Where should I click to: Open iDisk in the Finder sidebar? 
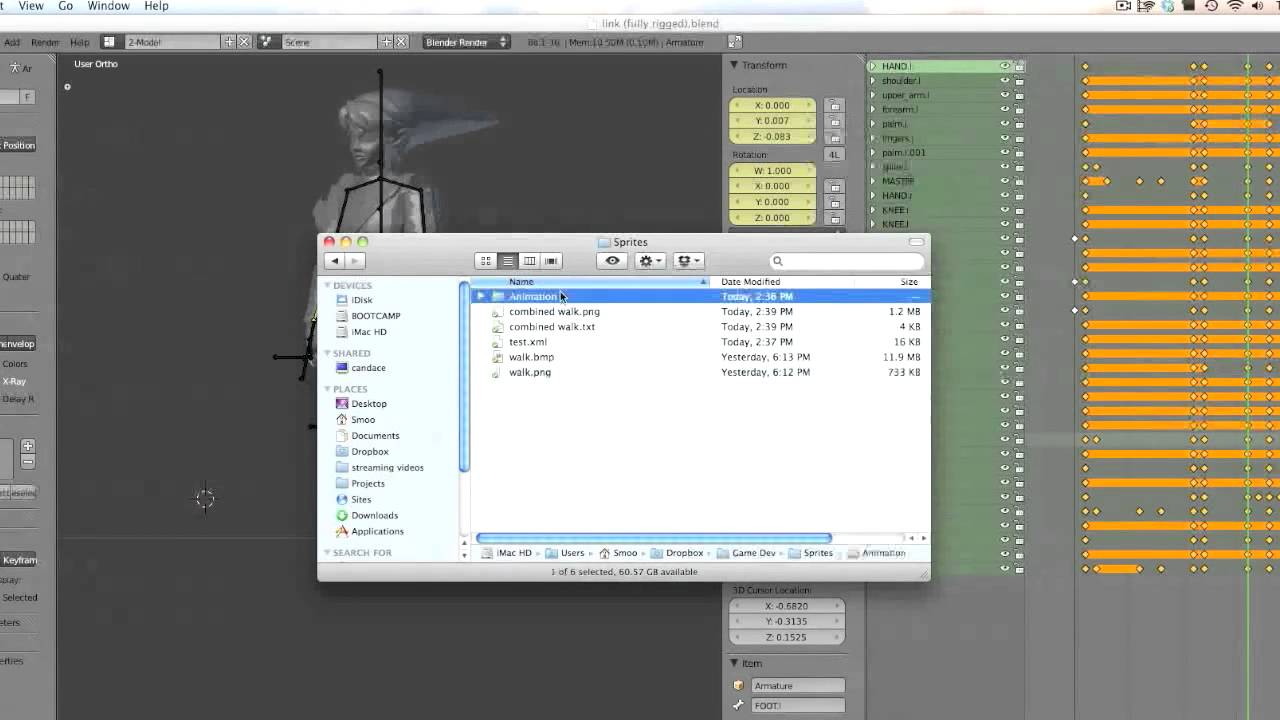pos(361,300)
